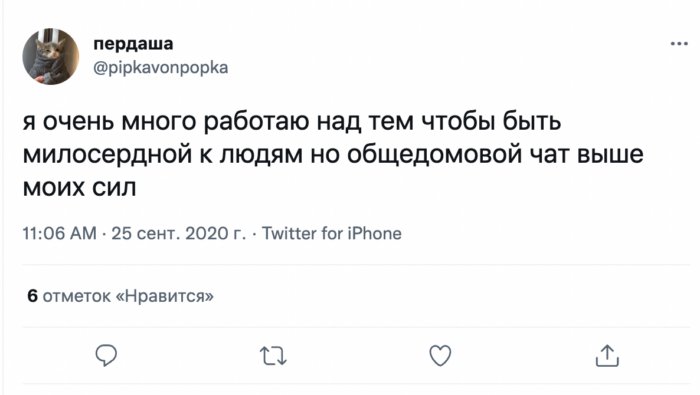This screenshot has height=395, width=700.
Task: Click the tweet line starting милосердной к людям
Action: click(x=333, y=155)
